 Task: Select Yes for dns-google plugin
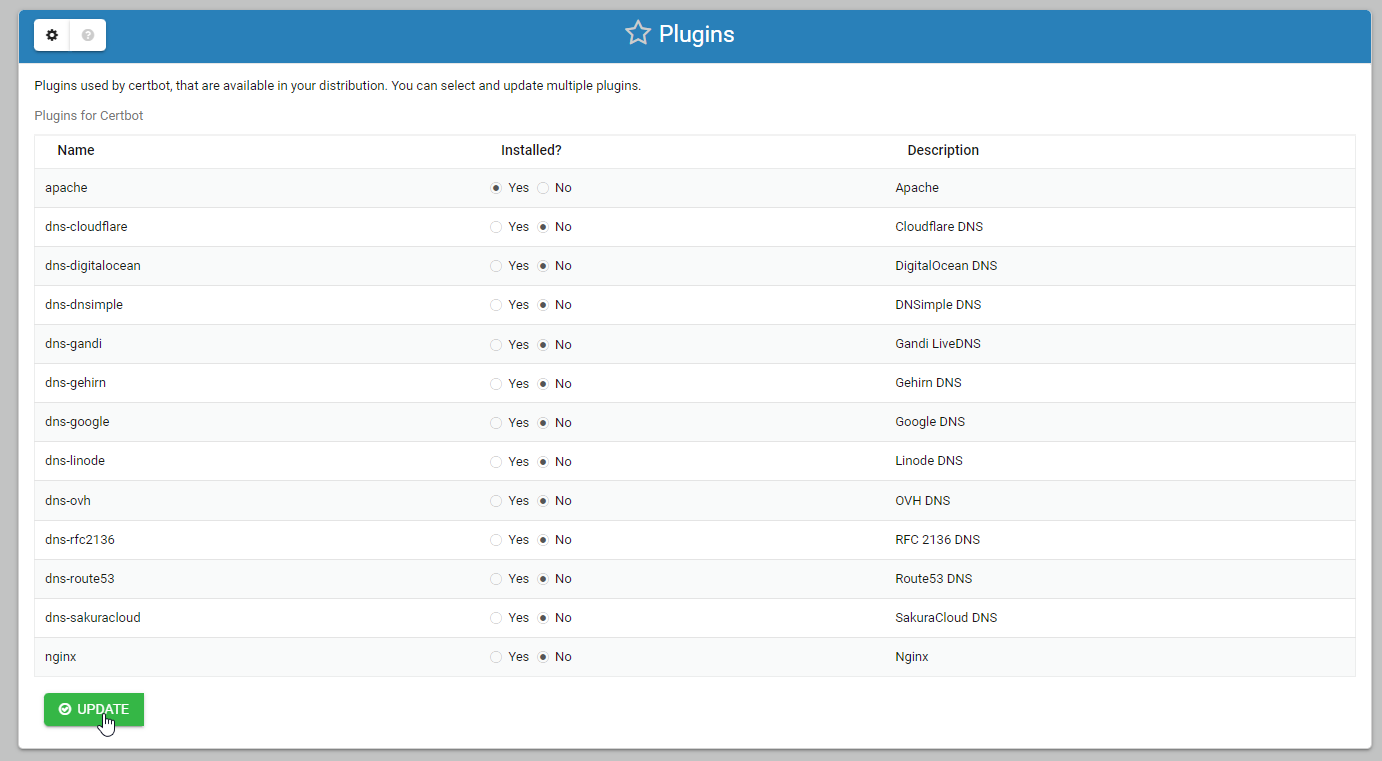(x=496, y=423)
